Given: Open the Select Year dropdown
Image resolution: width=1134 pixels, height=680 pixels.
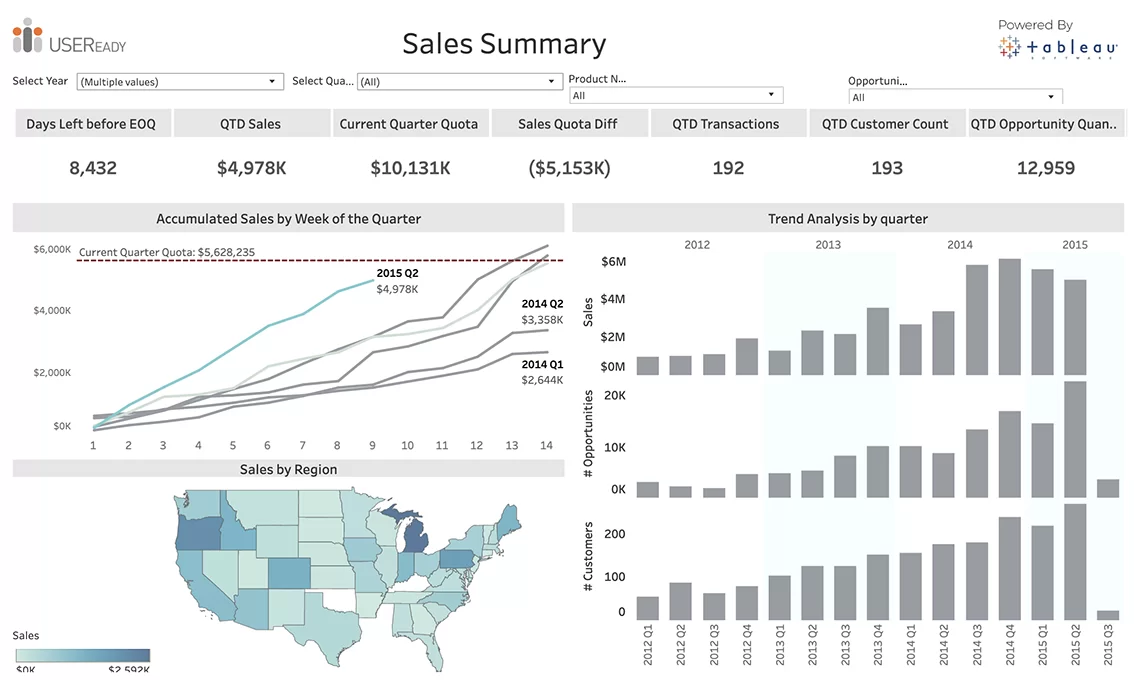Looking at the screenshot, I should [179, 82].
